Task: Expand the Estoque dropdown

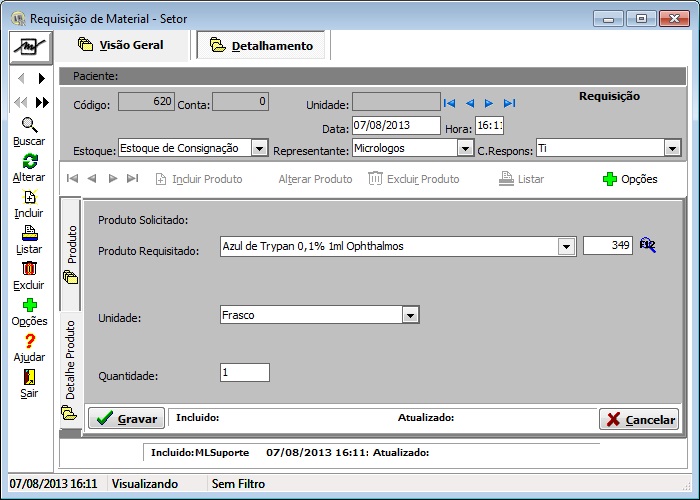Action: click(x=259, y=148)
